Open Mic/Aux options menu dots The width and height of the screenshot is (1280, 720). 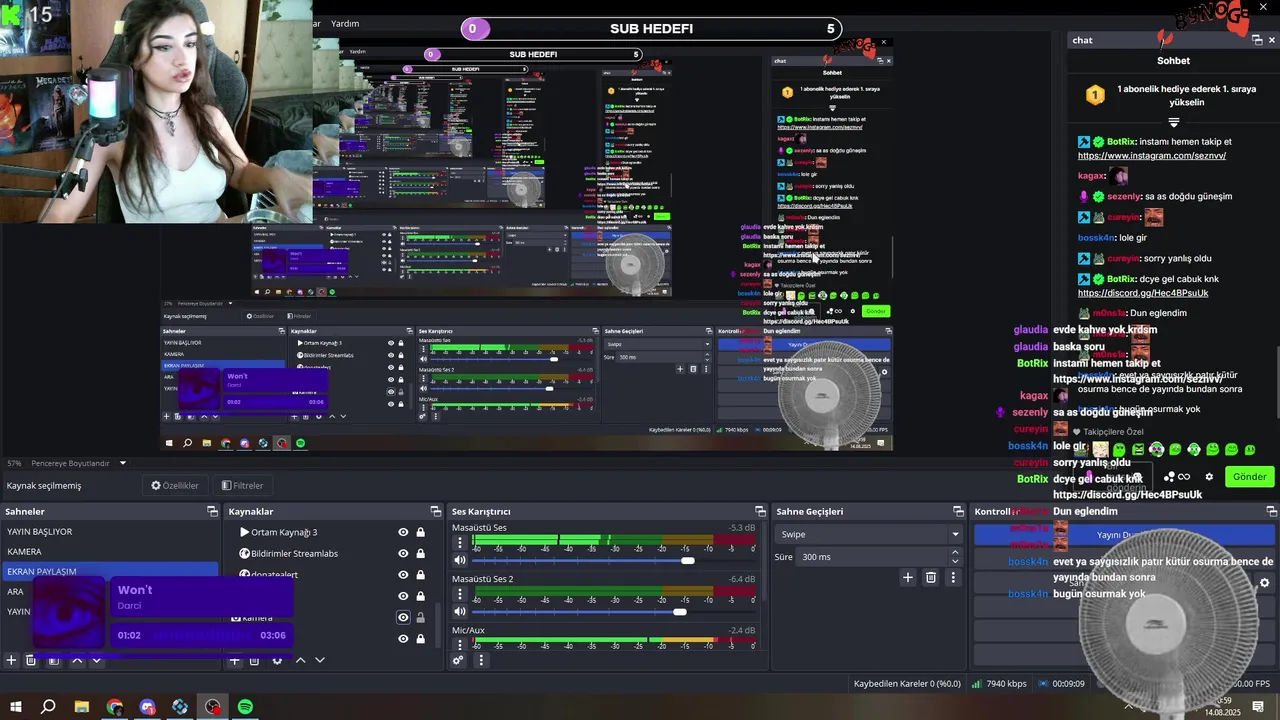pyautogui.click(x=460, y=643)
